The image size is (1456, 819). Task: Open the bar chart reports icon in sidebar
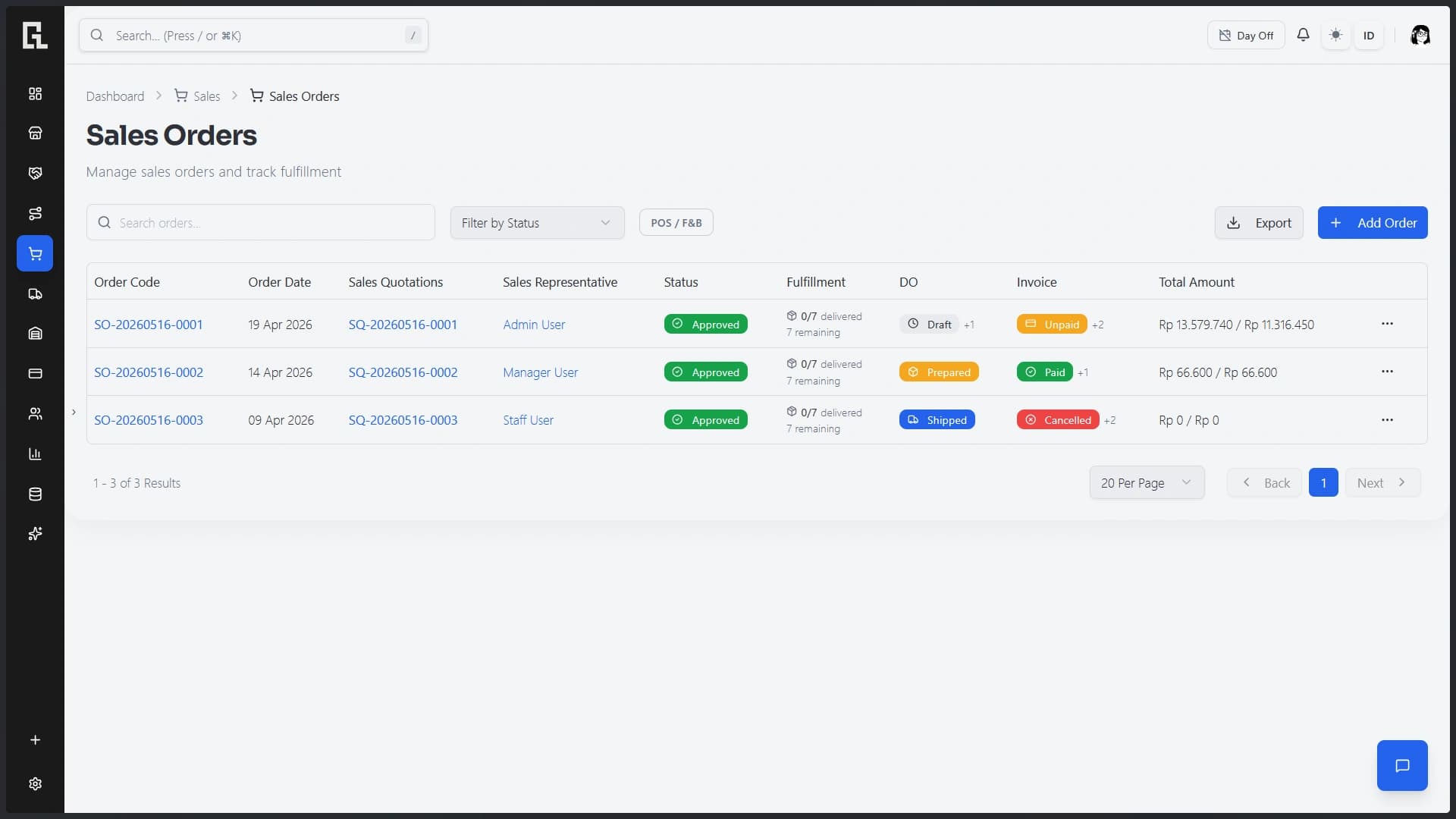(35, 453)
